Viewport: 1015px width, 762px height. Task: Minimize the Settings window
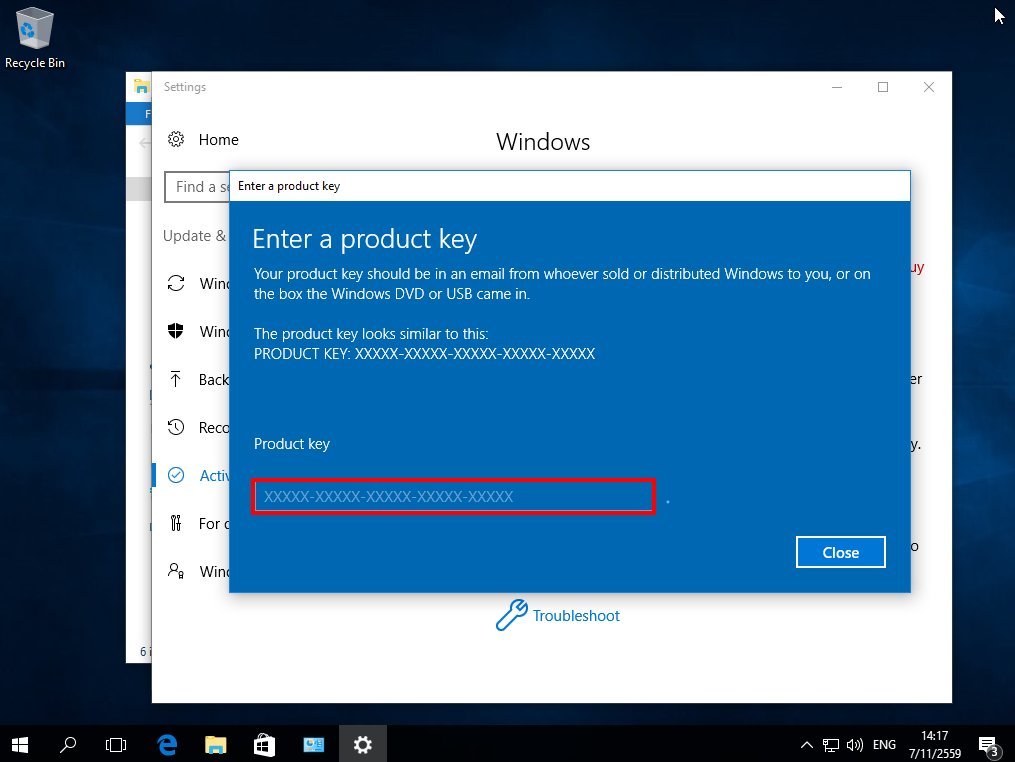(837, 87)
